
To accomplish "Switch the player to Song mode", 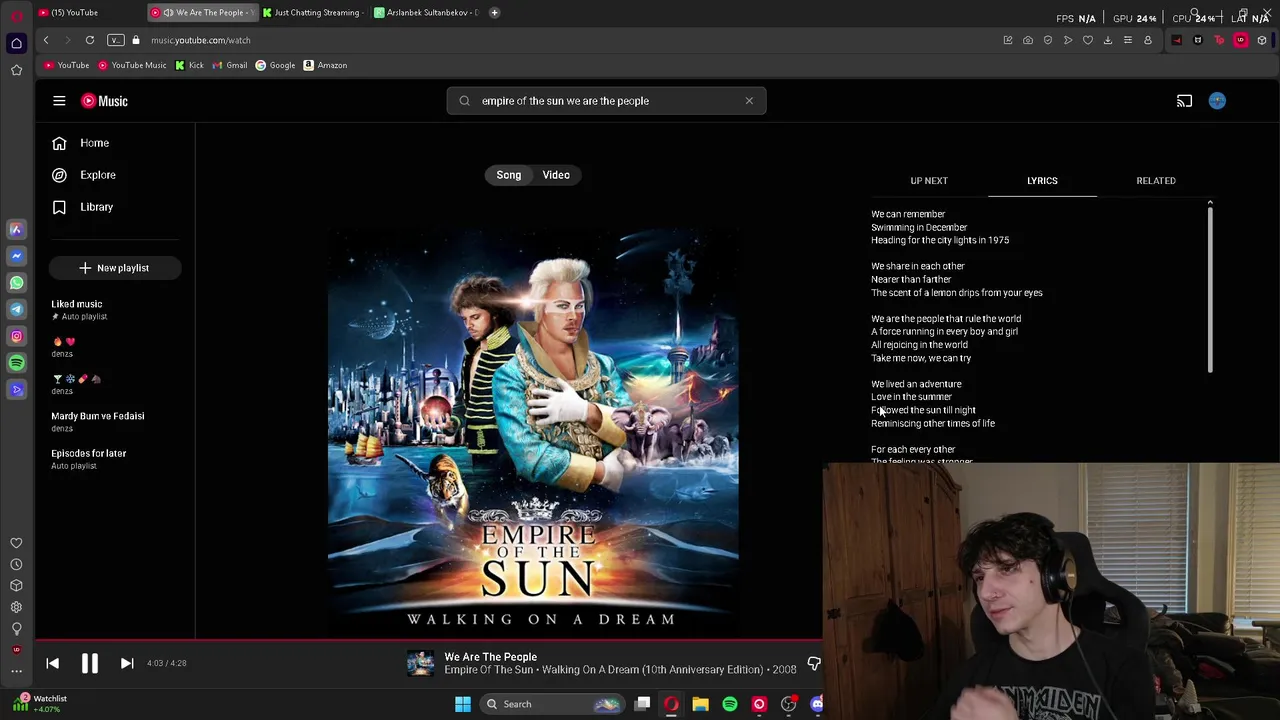I will pyautogui.click(x=509, y=175).
